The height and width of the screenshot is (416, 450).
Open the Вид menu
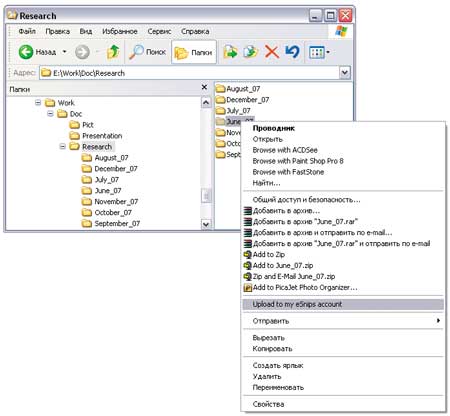pos(86,31)
